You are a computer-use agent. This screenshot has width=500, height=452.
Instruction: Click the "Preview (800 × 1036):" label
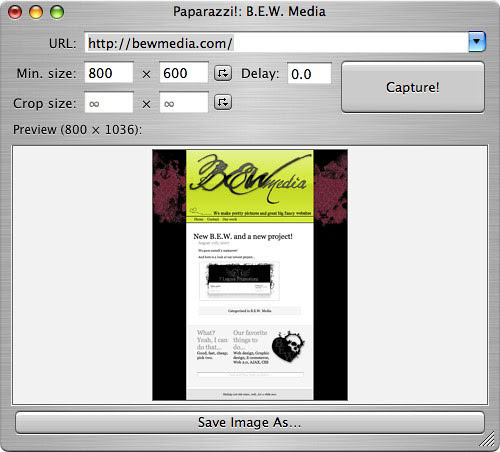[x=77, y=130]
